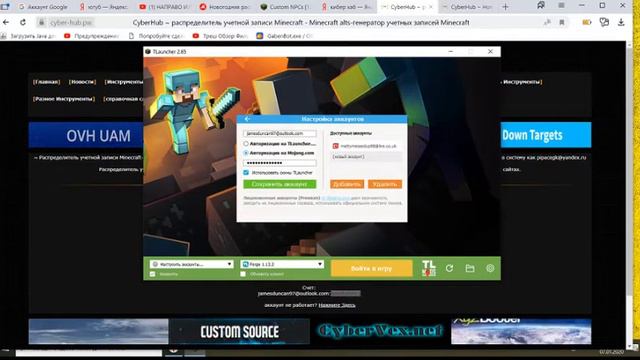The width and height of the screenshot is (640, 360).
Task: Open the Главная website menu item
Action: pos(47,82)
